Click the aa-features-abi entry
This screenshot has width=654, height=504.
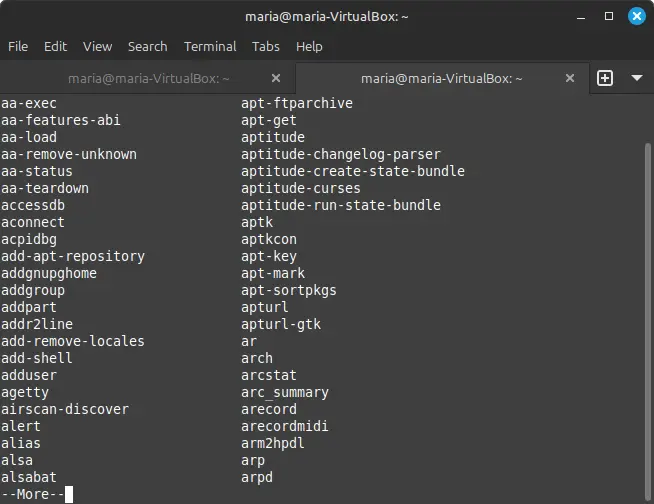coord(60,121)
